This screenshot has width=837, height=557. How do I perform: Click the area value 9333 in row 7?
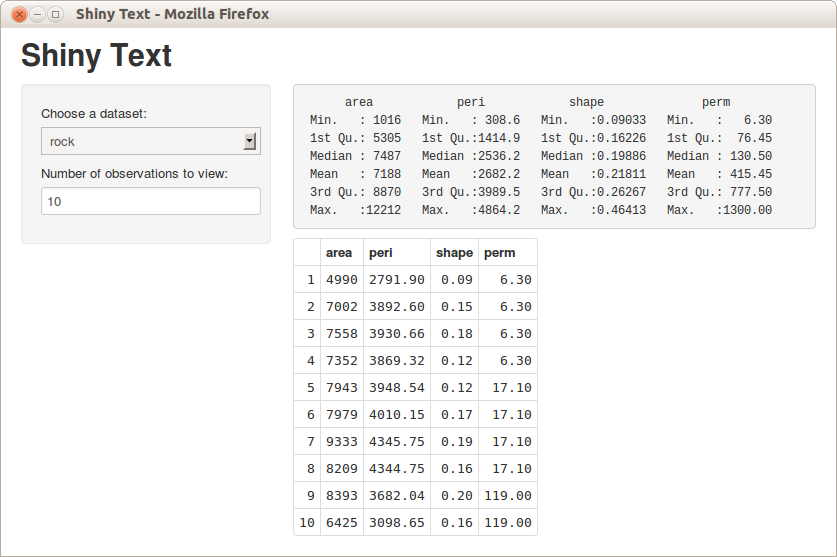pos(341,441)
